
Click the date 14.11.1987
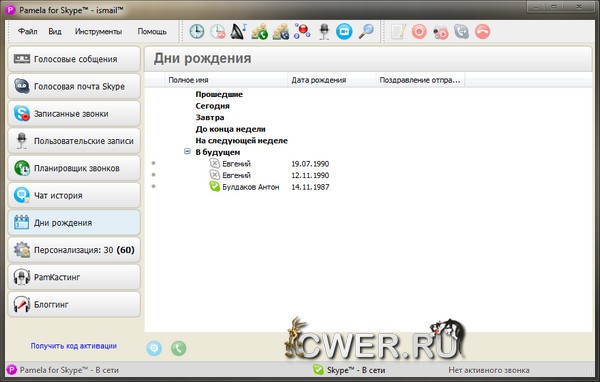coord(310,187)
